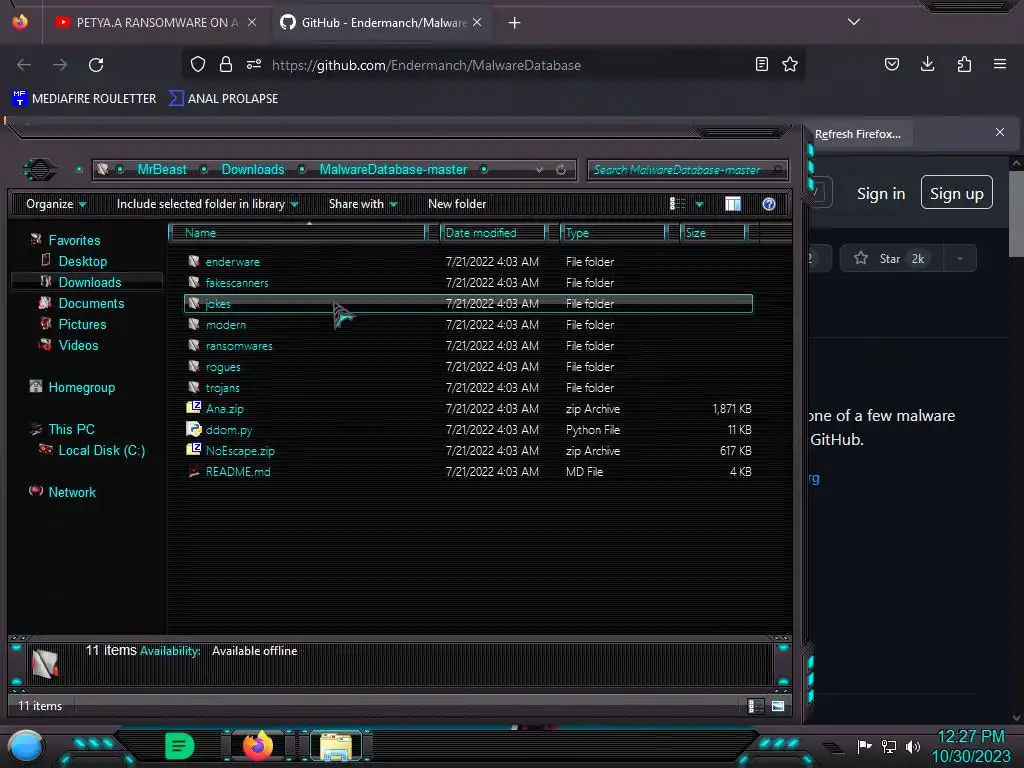
Task: Open Explorer help icon
Action: pyautogui.click(x=769, y=204)
